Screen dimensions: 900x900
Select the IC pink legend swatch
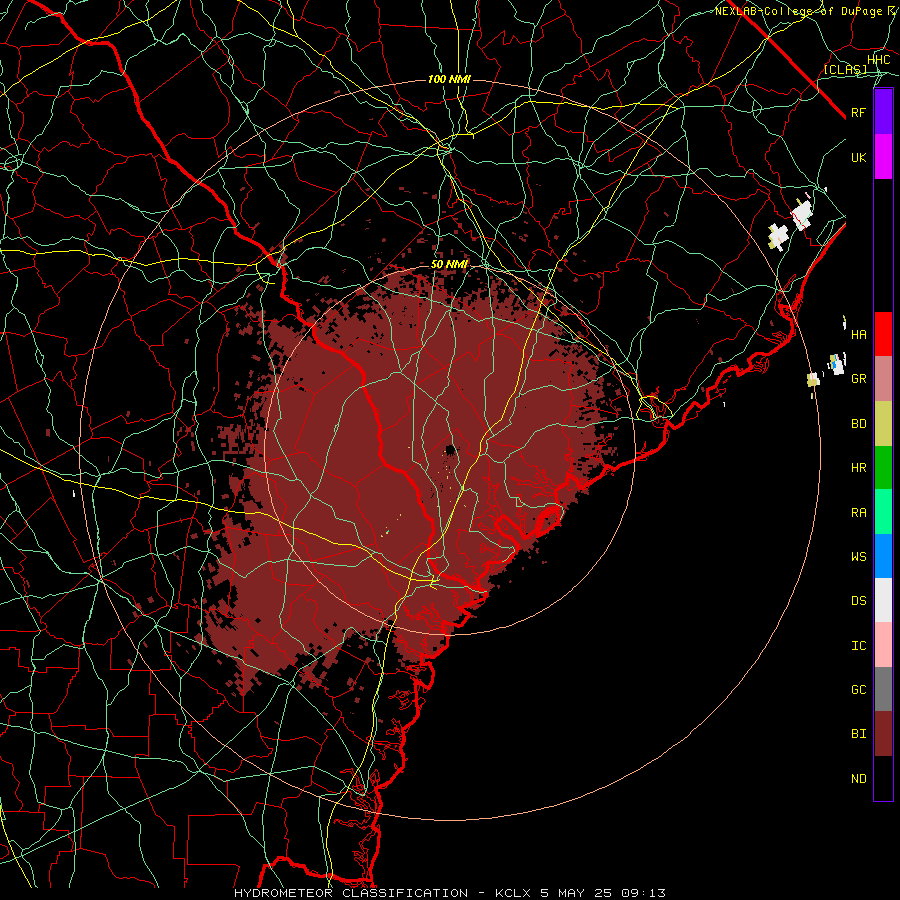click(883, 645)
